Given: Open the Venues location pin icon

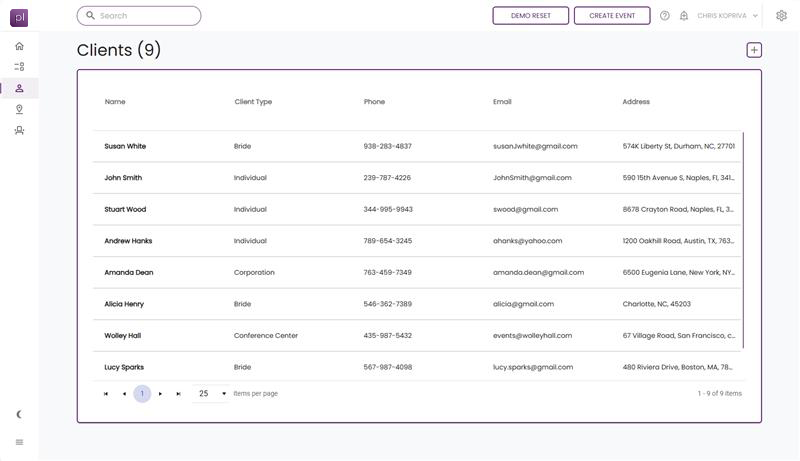Looking at the screenshot, I should click(19, 109).
